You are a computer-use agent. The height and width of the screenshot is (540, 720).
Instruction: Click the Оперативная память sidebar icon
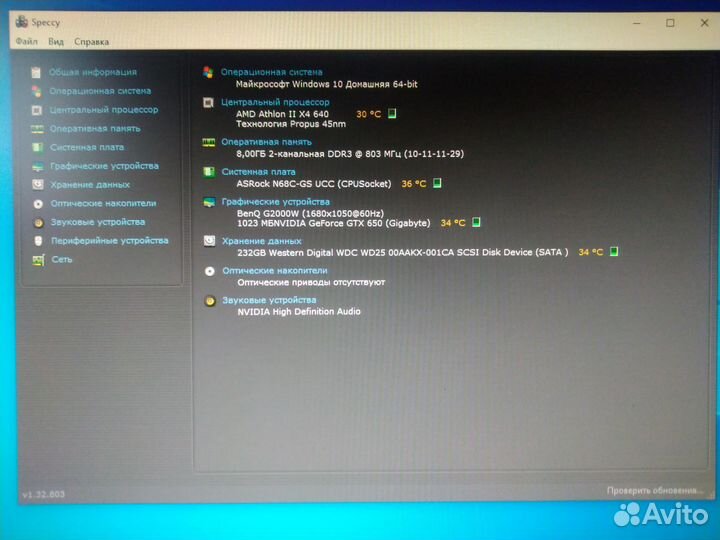click(37, 129)
